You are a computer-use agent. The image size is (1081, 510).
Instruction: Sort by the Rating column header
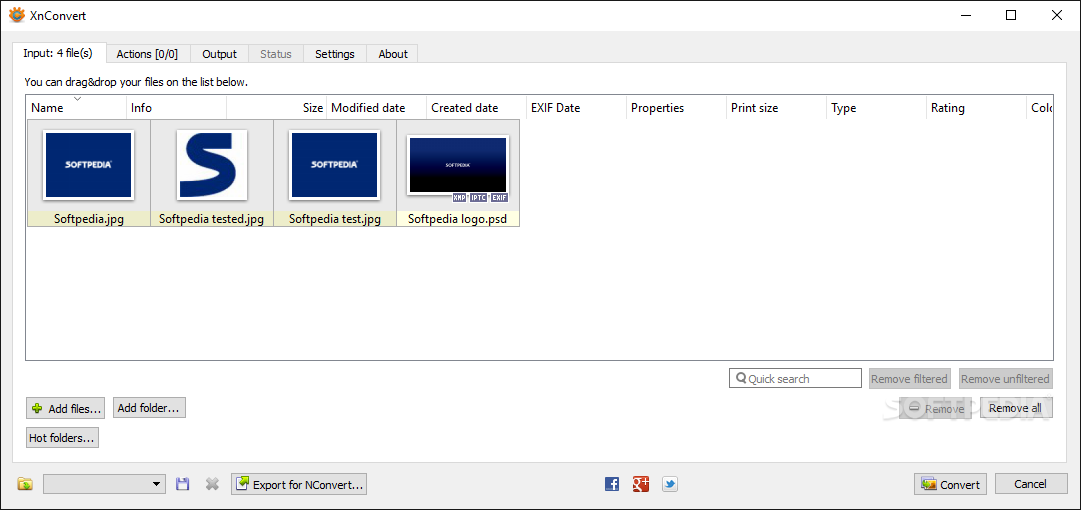(976, 108)
